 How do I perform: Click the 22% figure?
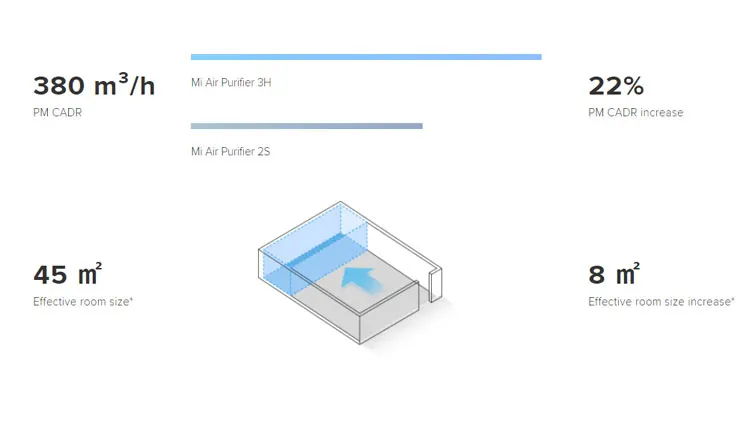click(616, 86)
